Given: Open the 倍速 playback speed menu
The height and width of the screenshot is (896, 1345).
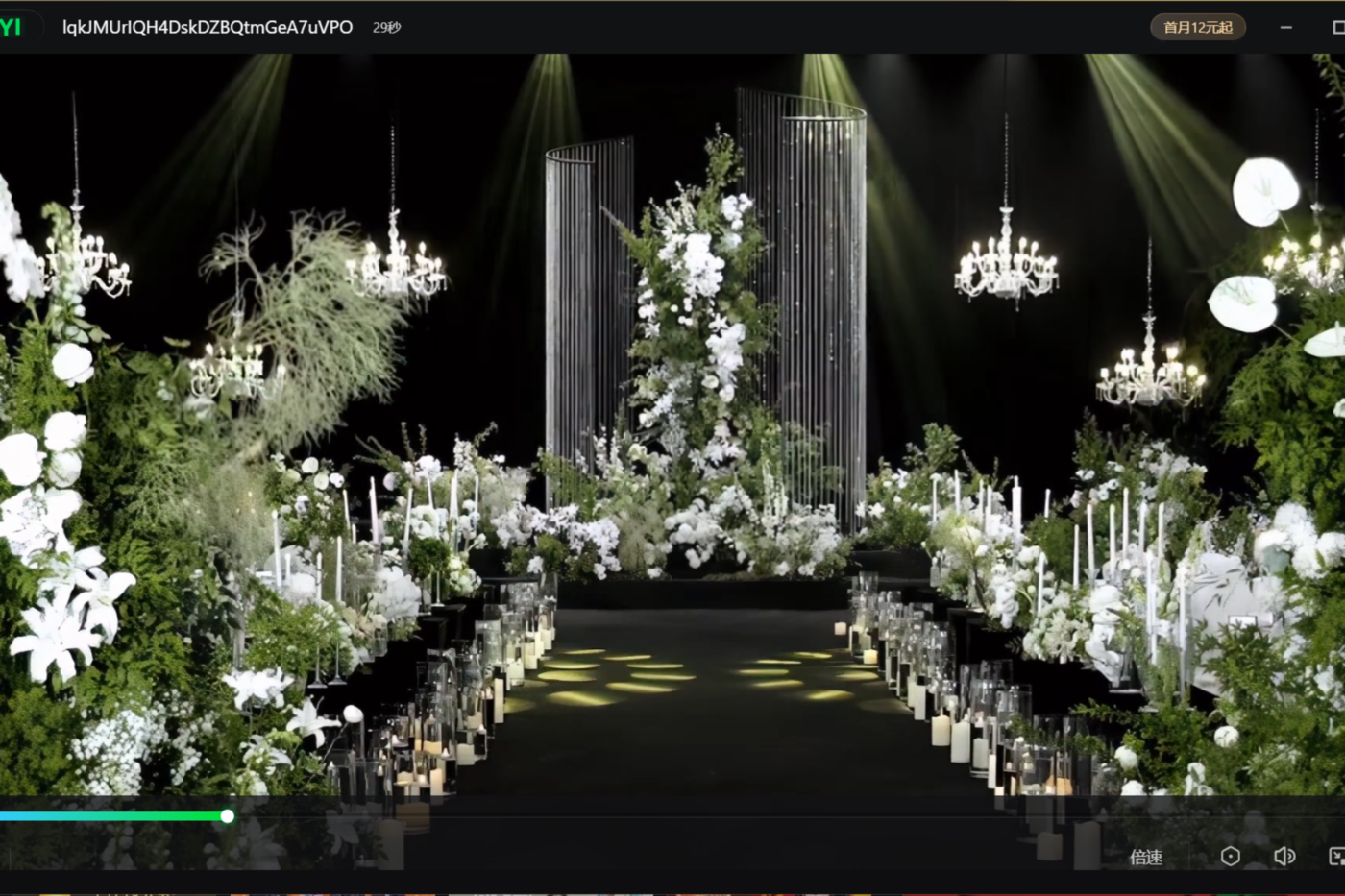Looking at the screenshot, I should tap(1145, 857).
